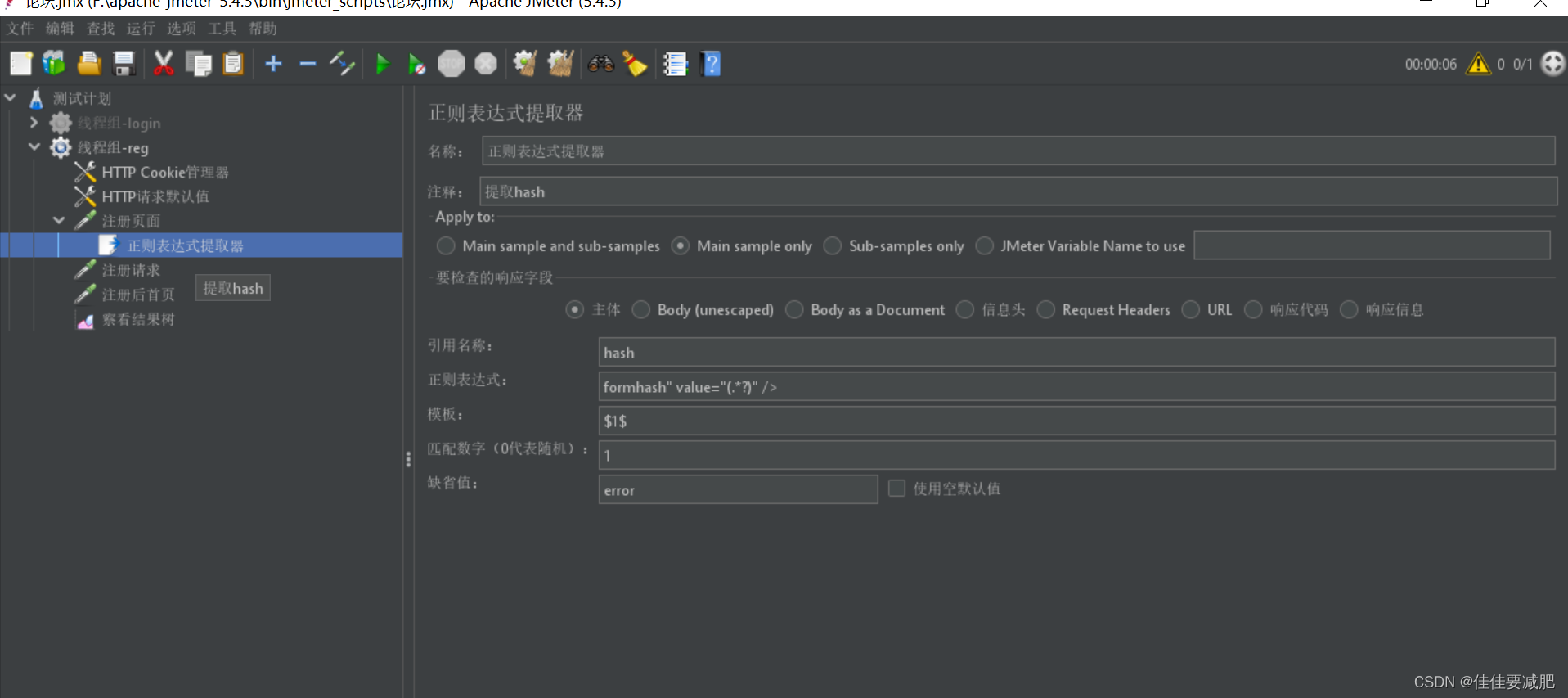Image resolution: width=1568 pixels, height=698 pixels.
Task: Click the Clear results broom icon
Action: pyautogui.click(x=525, y=64)
